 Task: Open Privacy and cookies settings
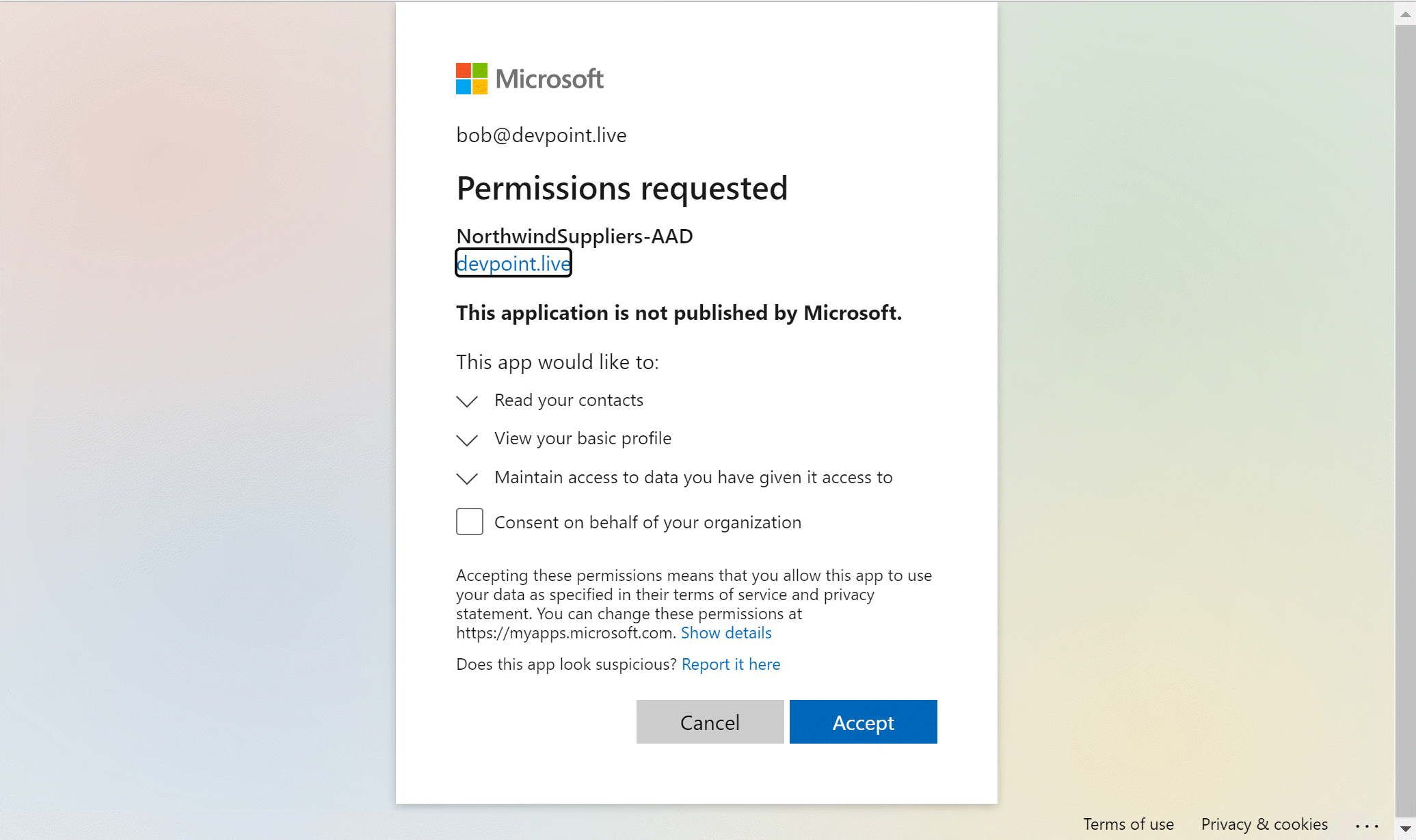(x=1263, y=822)
